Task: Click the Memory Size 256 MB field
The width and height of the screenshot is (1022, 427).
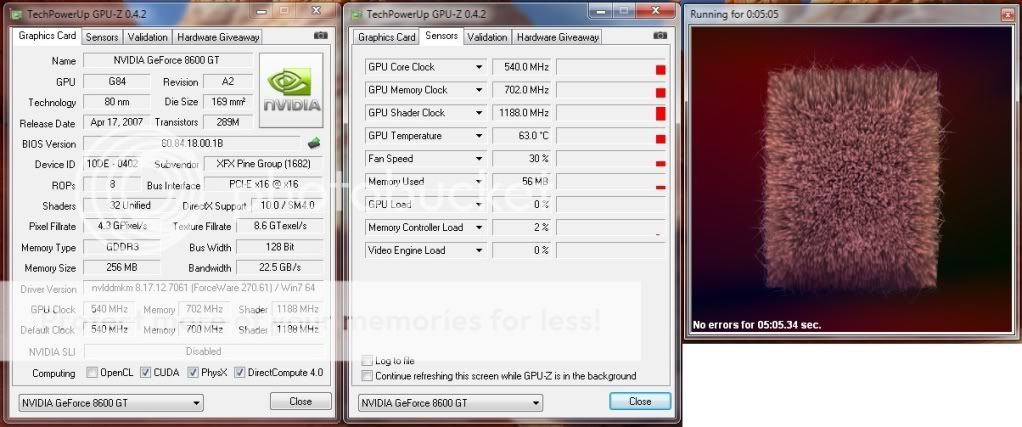Action: (x=122, y=268)
